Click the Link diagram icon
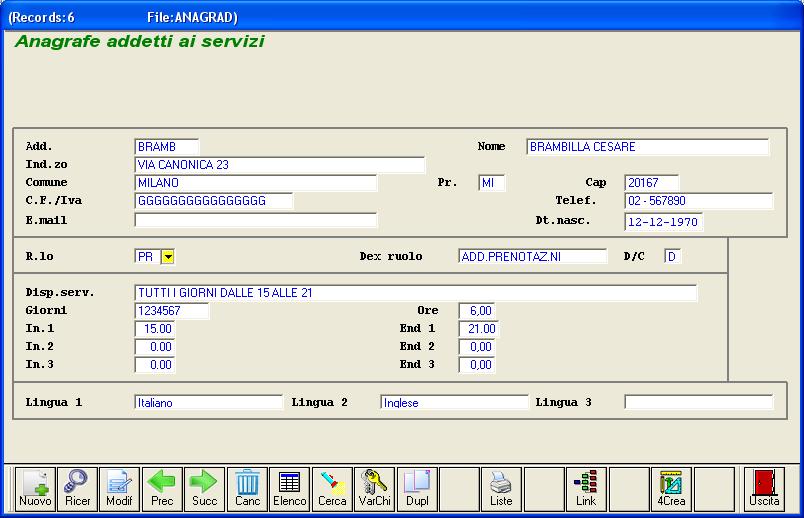This screenshot has width=804, height=518. pyautogui.click(x=586, y=489)
